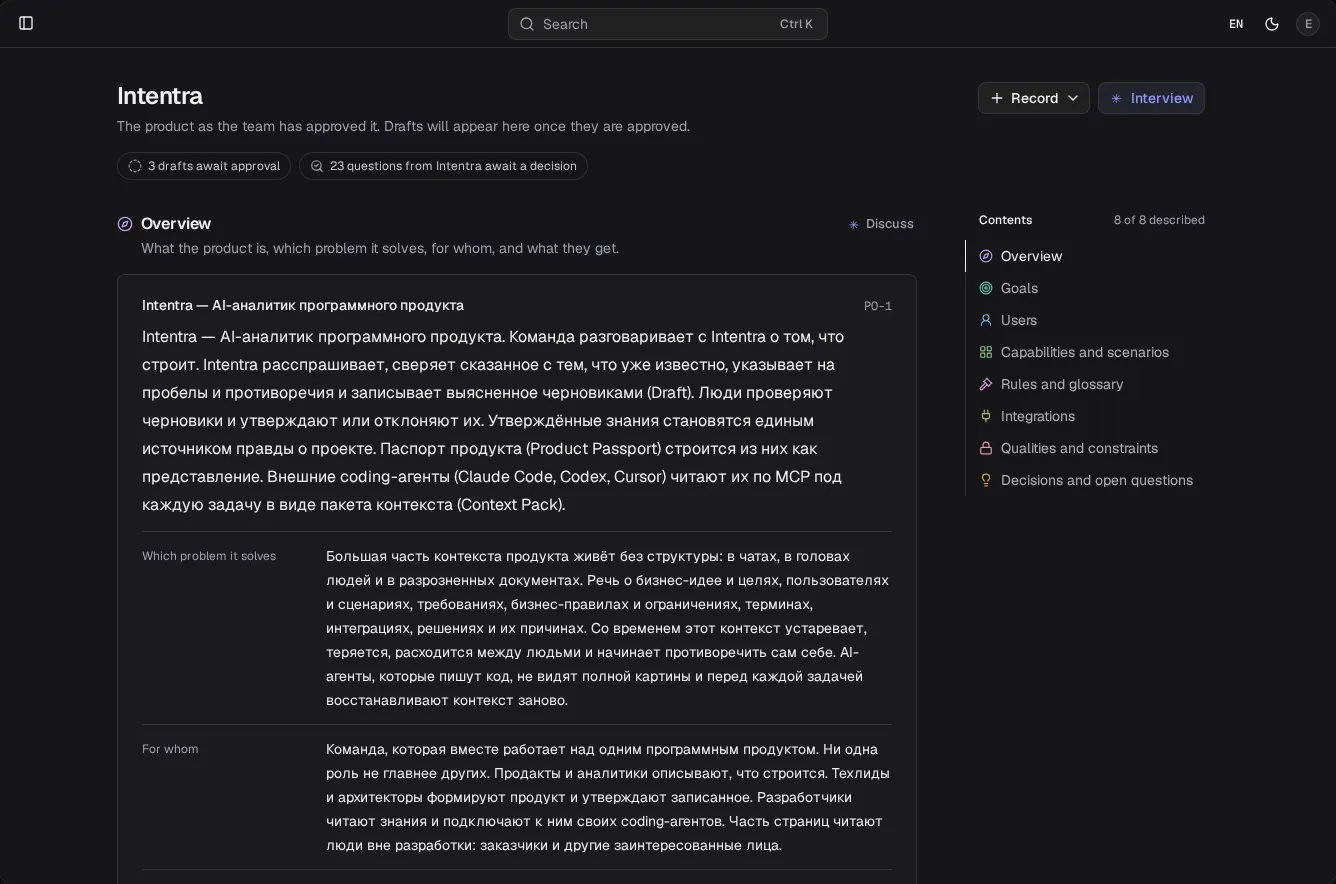Open '3 drafts await approval' chip
The height and width of the screenshot is (884, 1336).
204,166
